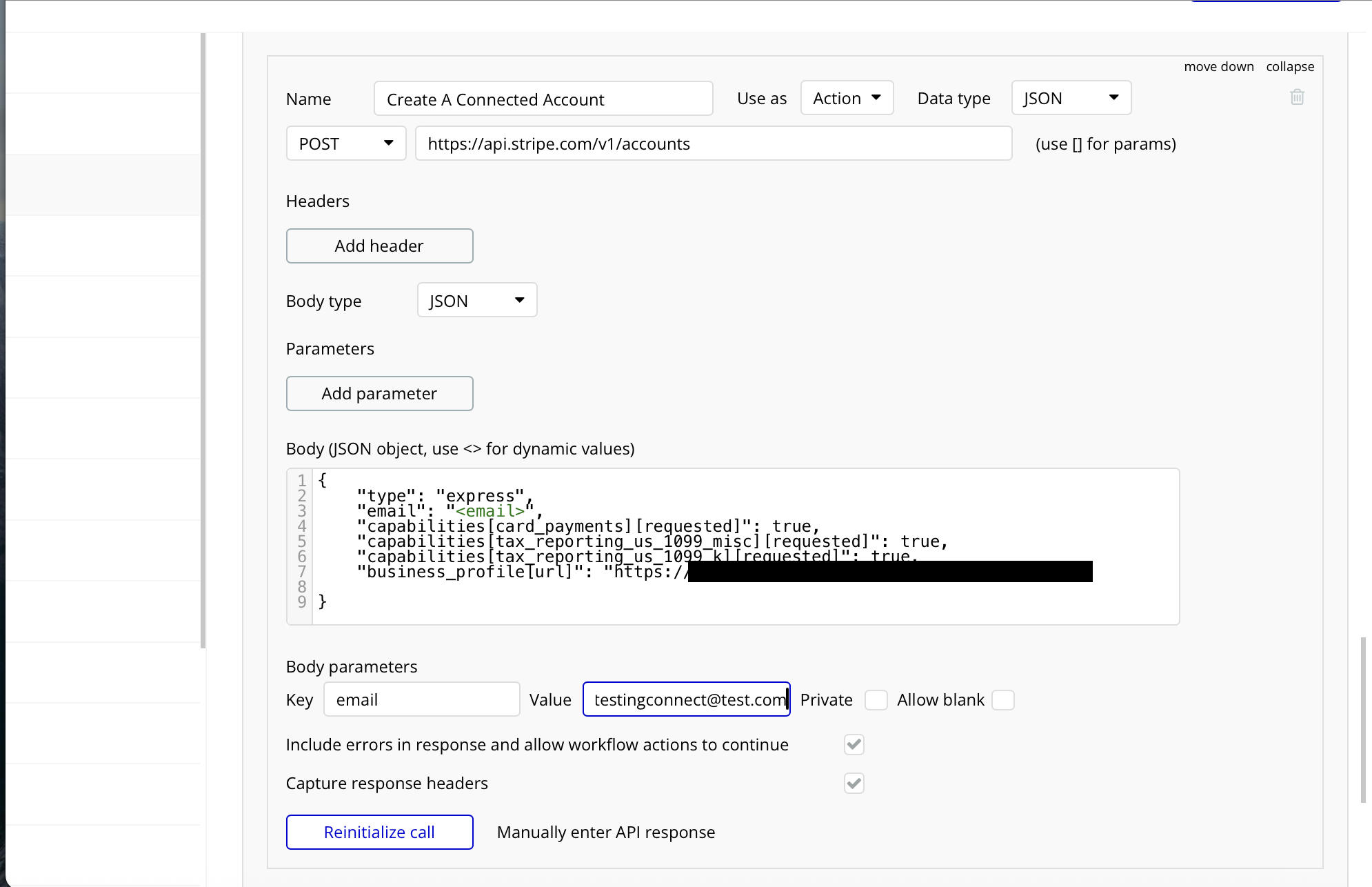Open the POST method dropdown
This screenshot has height=887, width=1372.
click(345, 143)
